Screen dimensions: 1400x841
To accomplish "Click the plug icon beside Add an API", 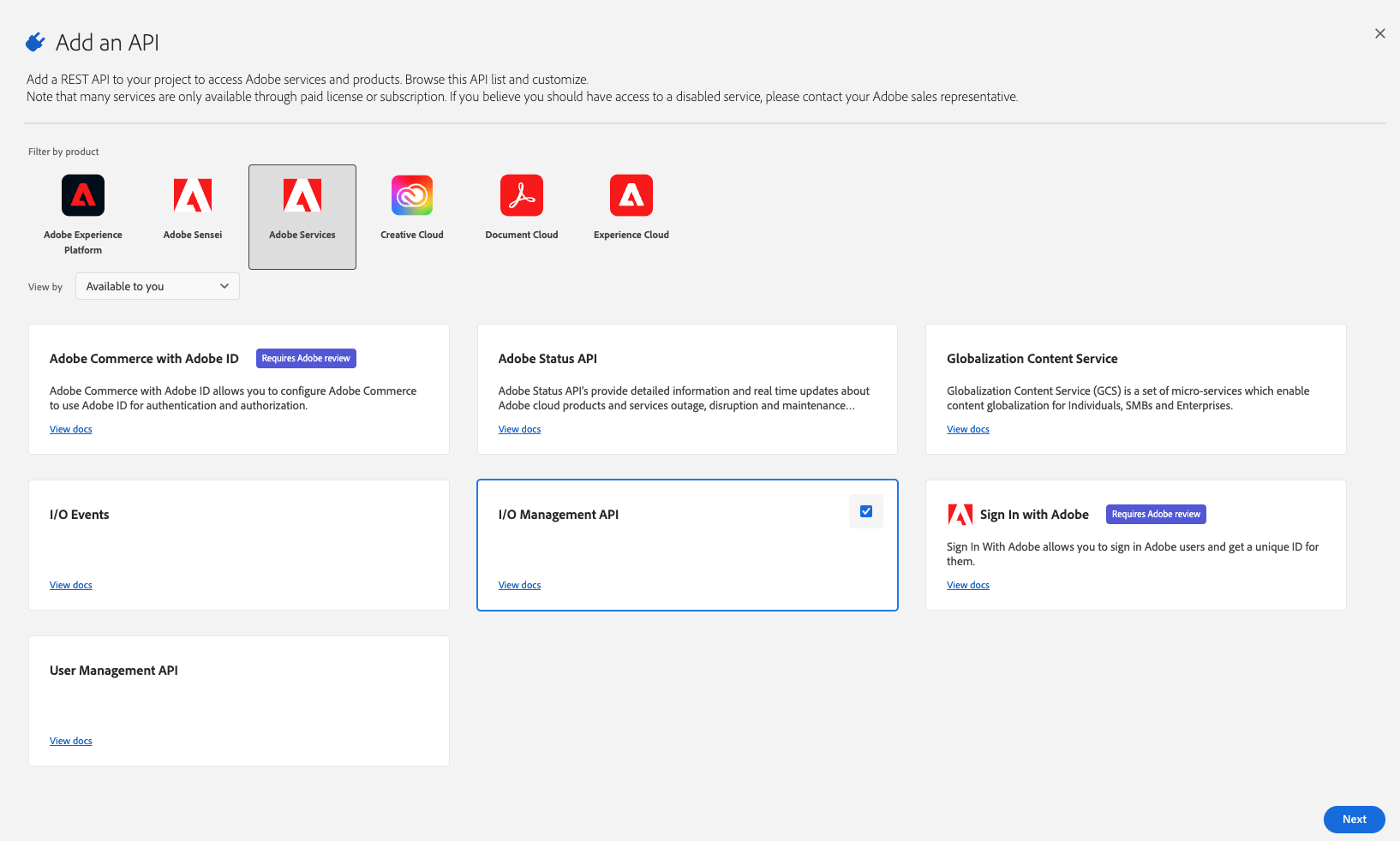I will click(35, 42).
